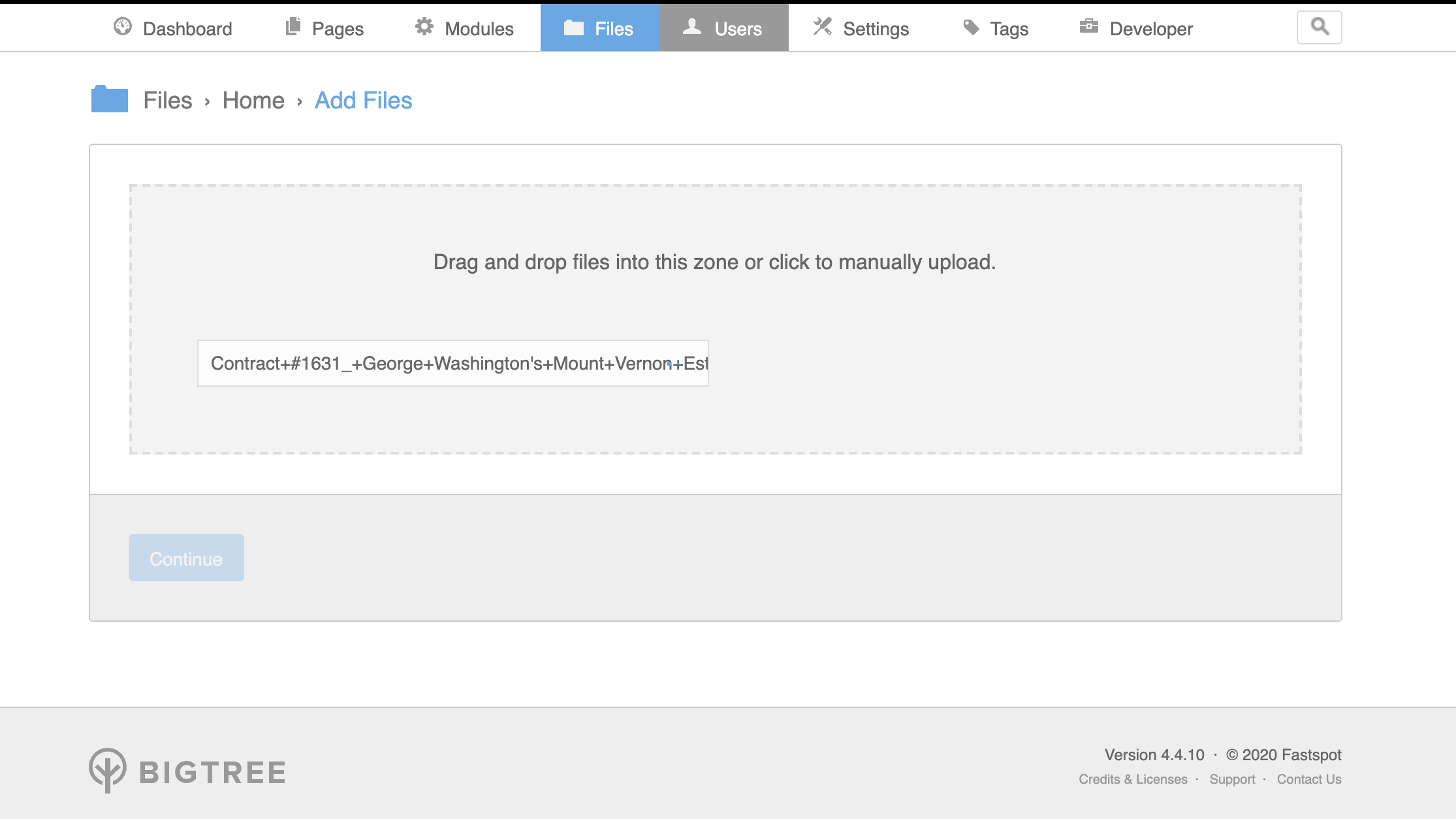Open the Tags section
Viewport: 1456px width, 819px height.
pos(996,28)
